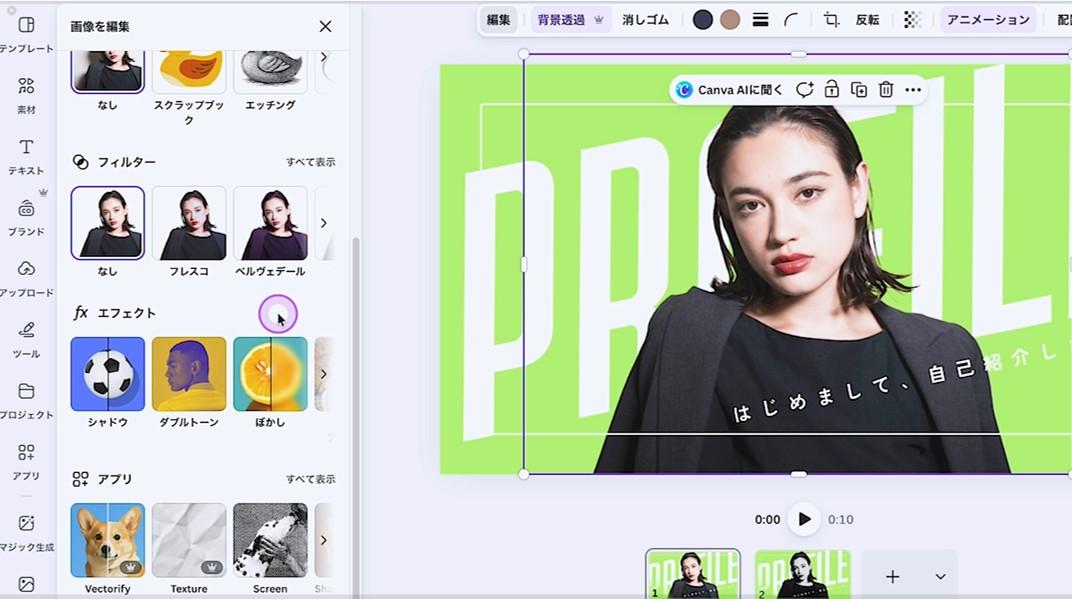Open the プロジェクト projects panel
1072x599 pixels.
[x=26, y=400]
